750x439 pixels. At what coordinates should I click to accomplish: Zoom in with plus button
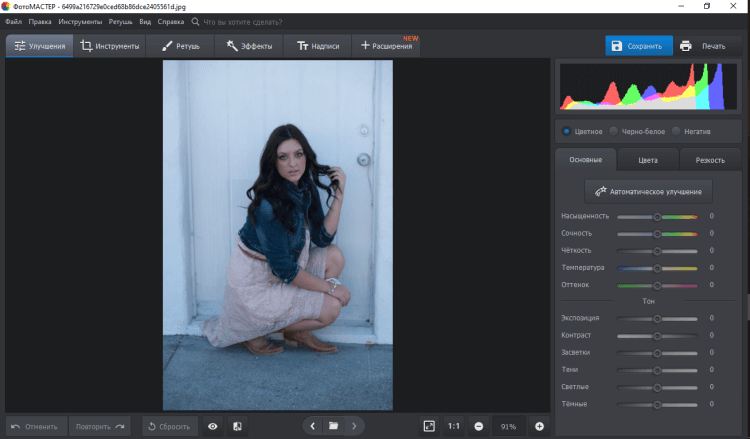click(539, 426)
